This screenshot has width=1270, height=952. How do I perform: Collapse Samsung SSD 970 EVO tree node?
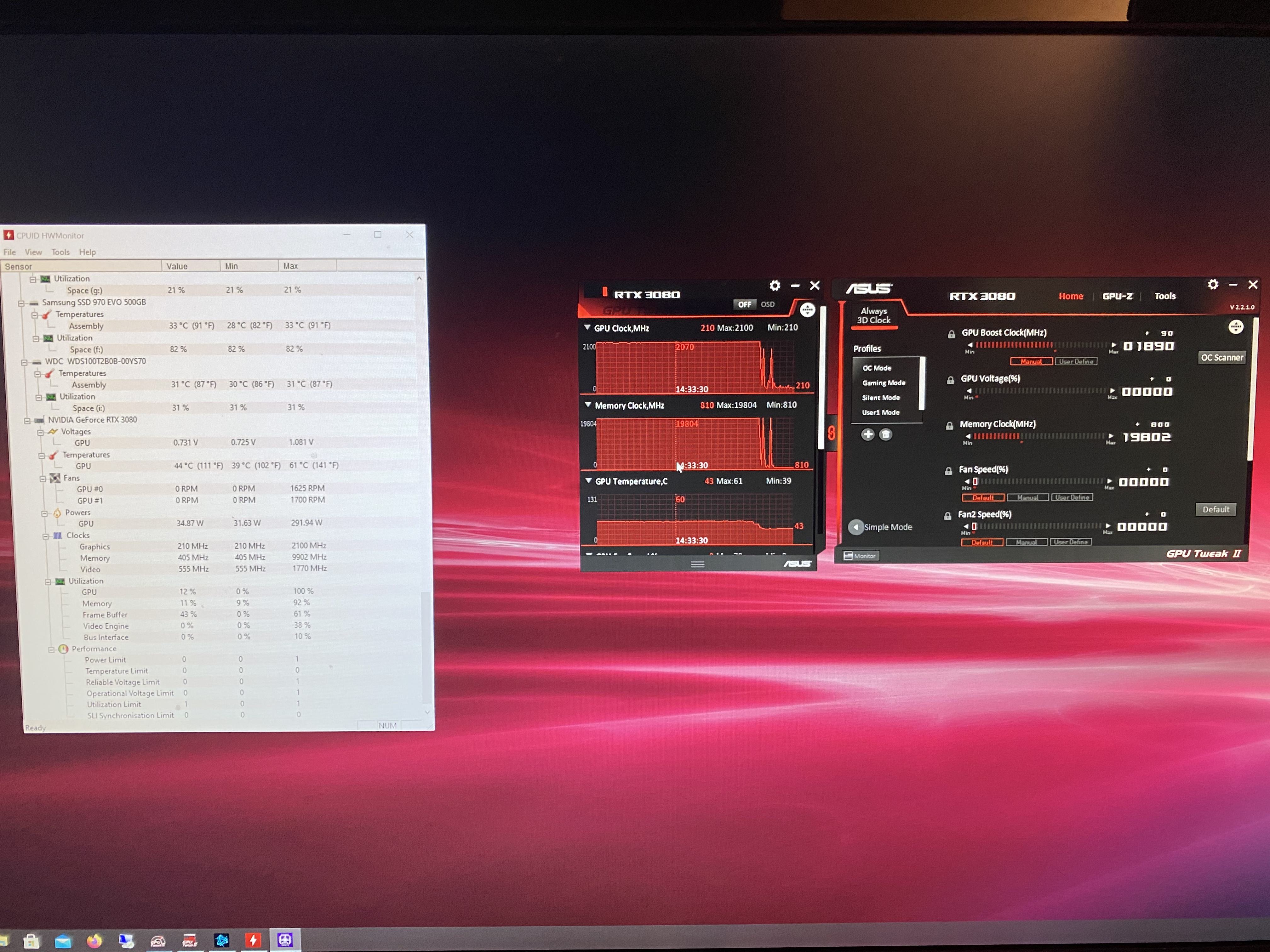pos(21,303)
